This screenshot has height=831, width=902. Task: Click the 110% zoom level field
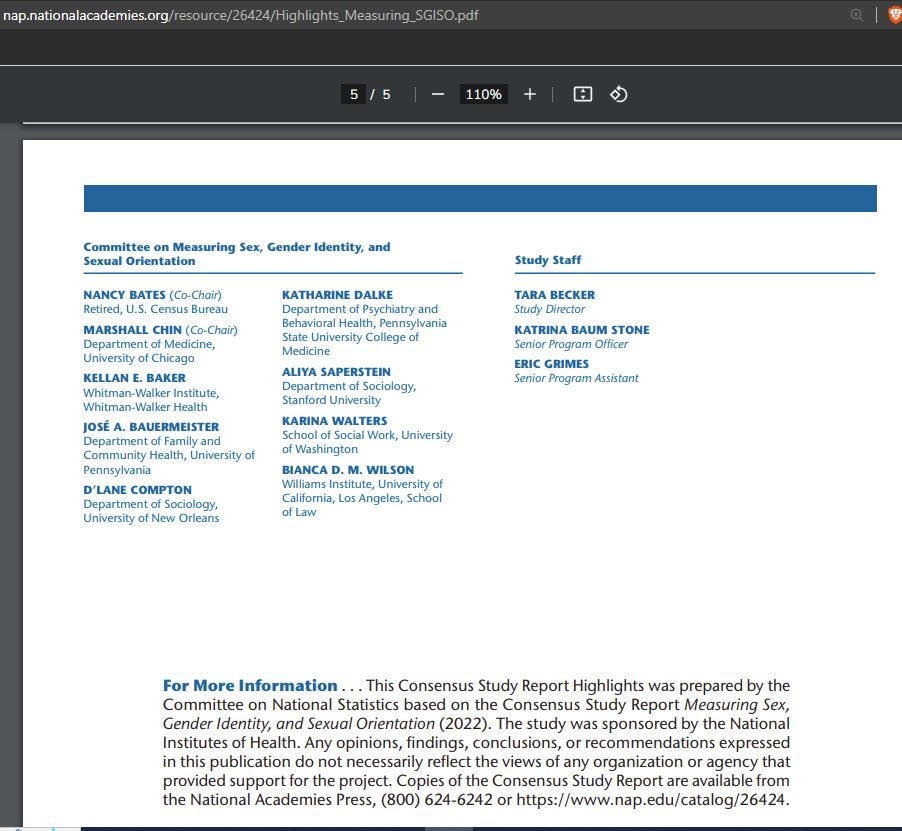pyautogui.click(x=483, y=94)
